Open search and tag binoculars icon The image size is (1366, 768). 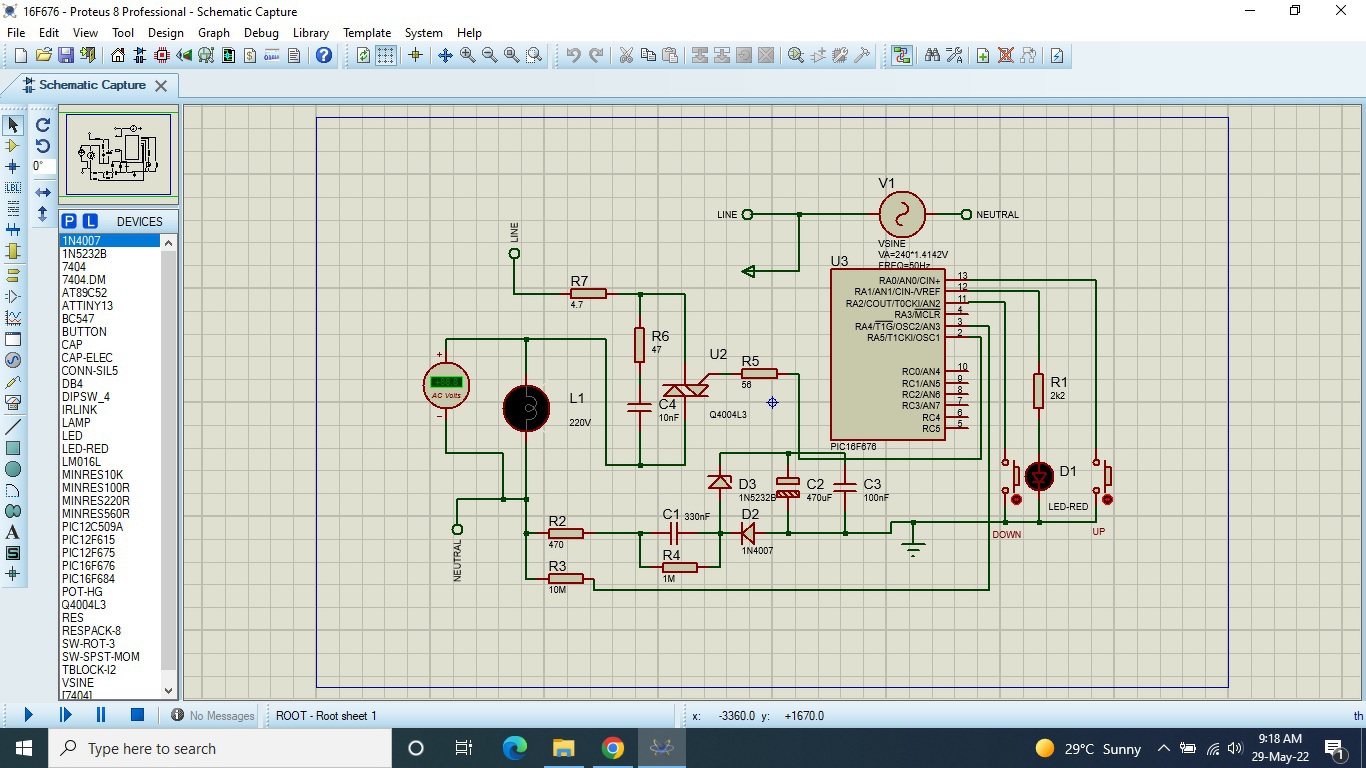(932, 56)
